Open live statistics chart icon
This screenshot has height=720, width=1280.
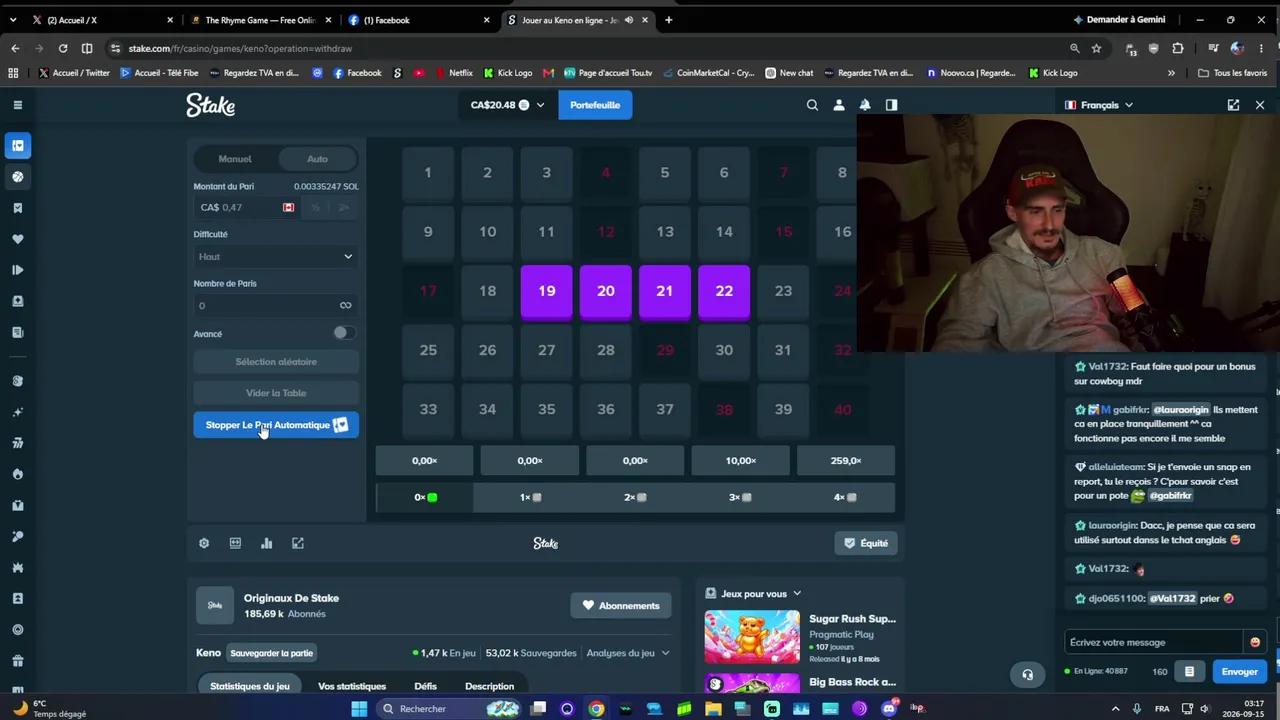[267, 543]
